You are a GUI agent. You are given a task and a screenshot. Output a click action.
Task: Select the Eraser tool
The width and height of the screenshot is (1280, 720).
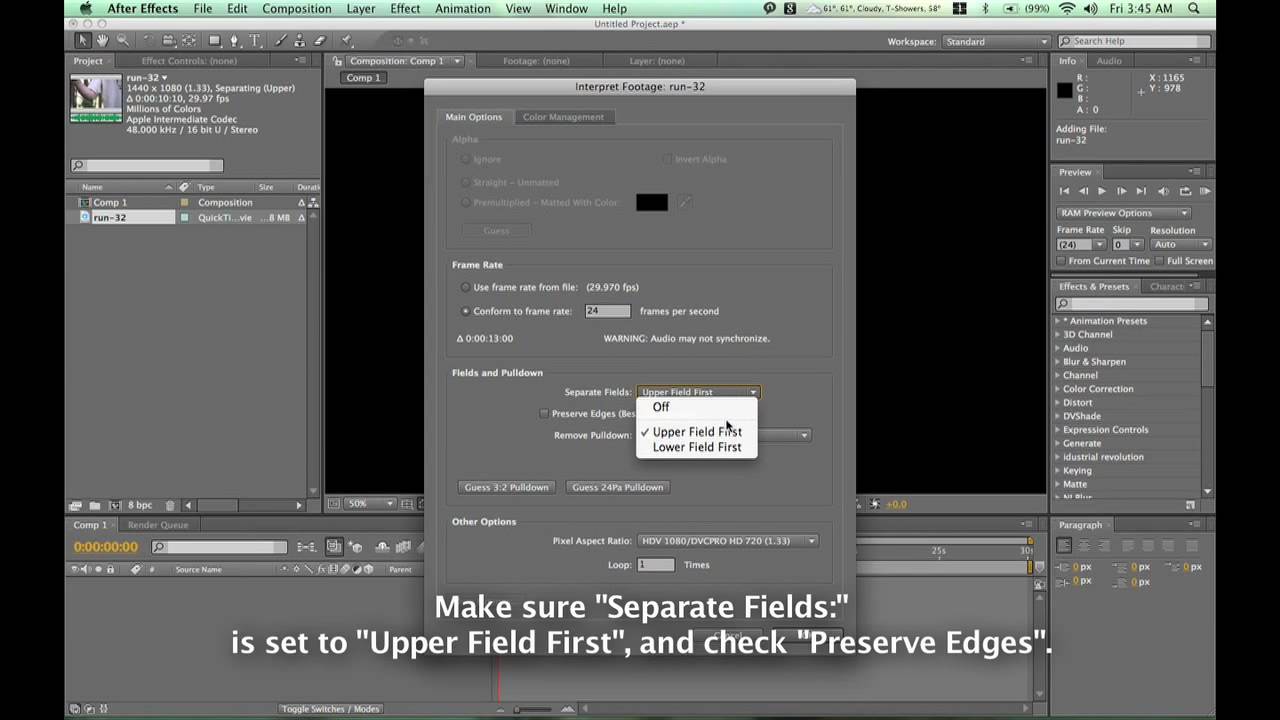[x=320, y=41]
